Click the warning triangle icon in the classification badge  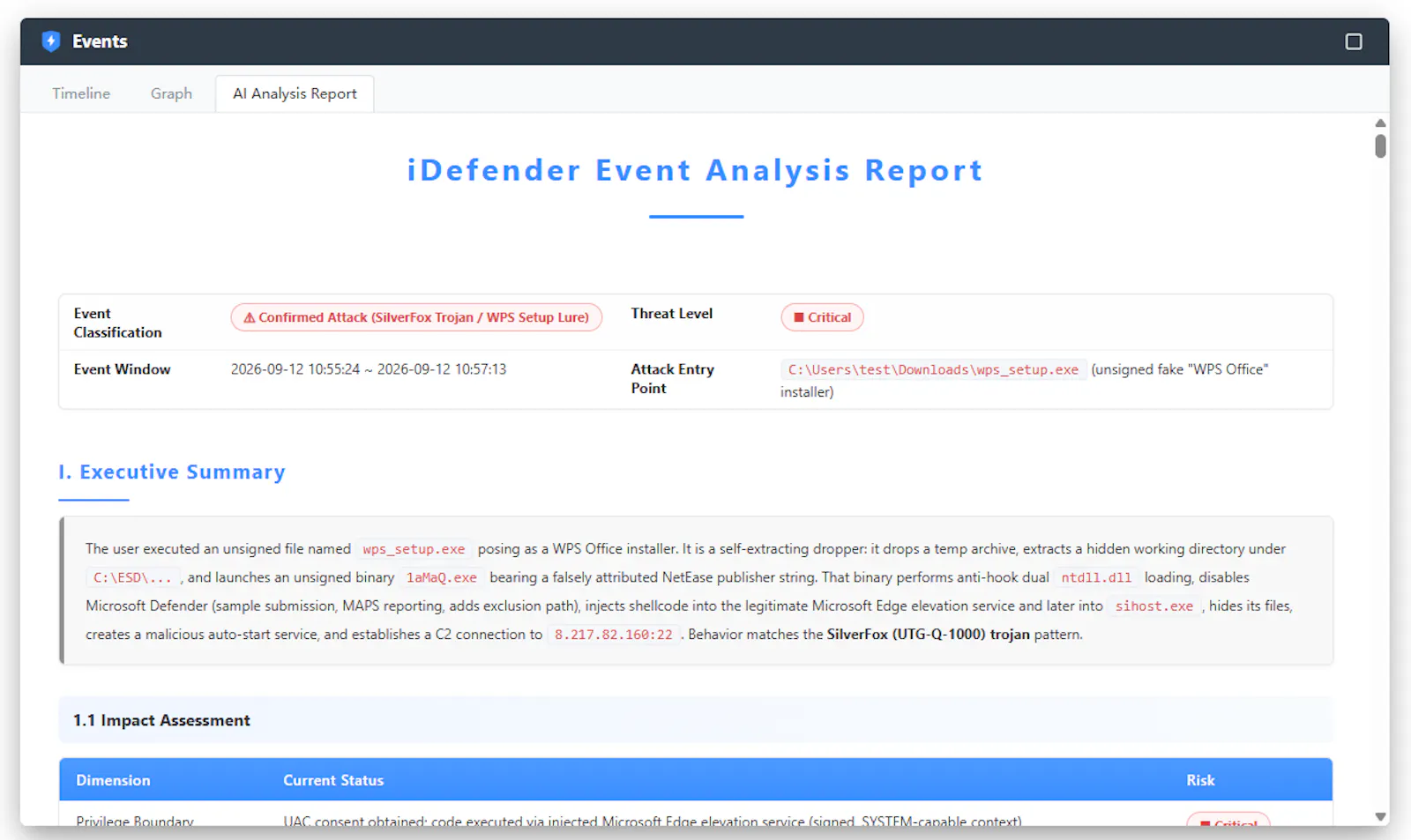(250, 318)
